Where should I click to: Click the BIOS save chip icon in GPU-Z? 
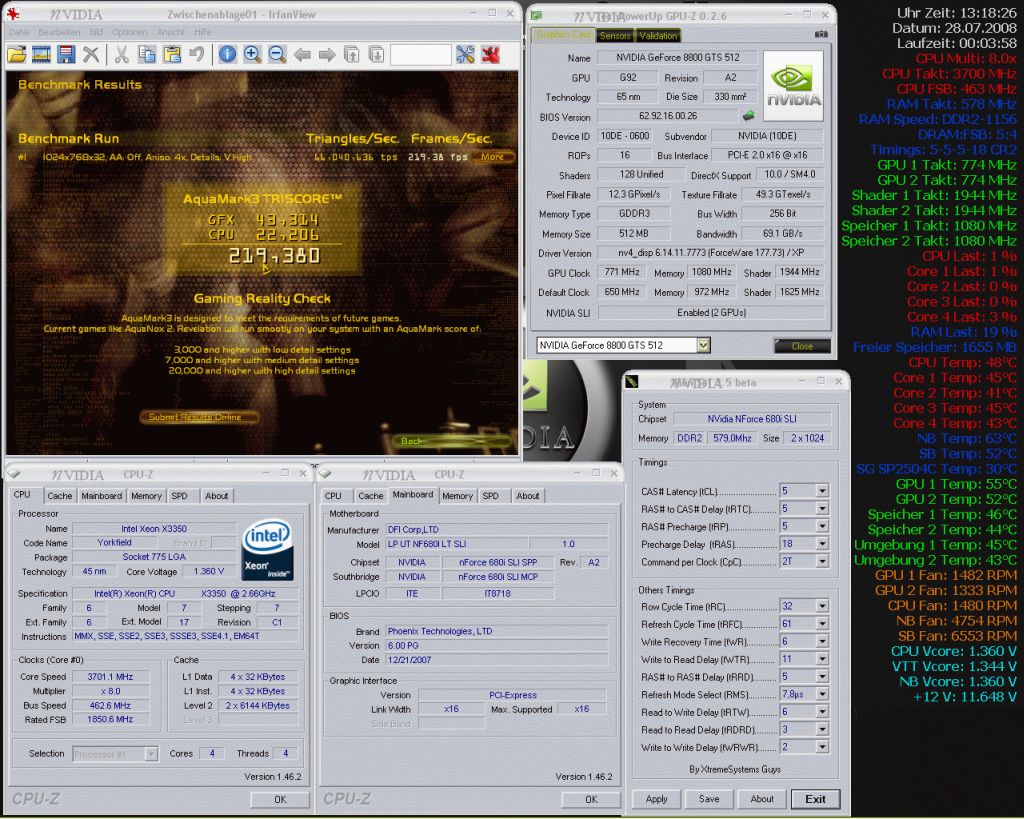(748, 116)
